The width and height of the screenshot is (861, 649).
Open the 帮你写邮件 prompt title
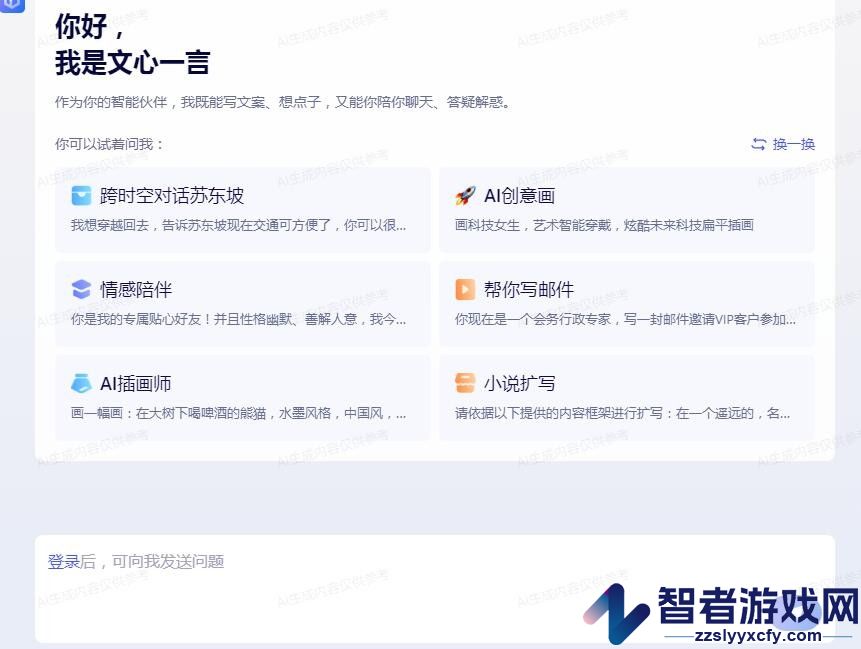[x=529, y=289]
